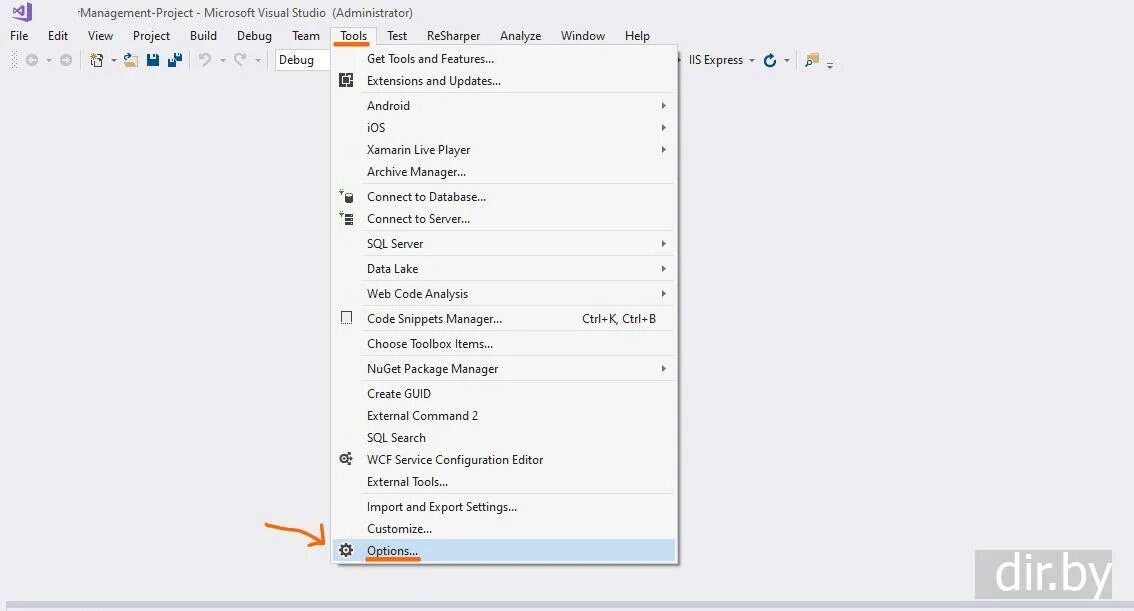Expand the Xamarin Live Player submenu arrow
Viewport: 1134px width, 611px height.
(663, 150)
